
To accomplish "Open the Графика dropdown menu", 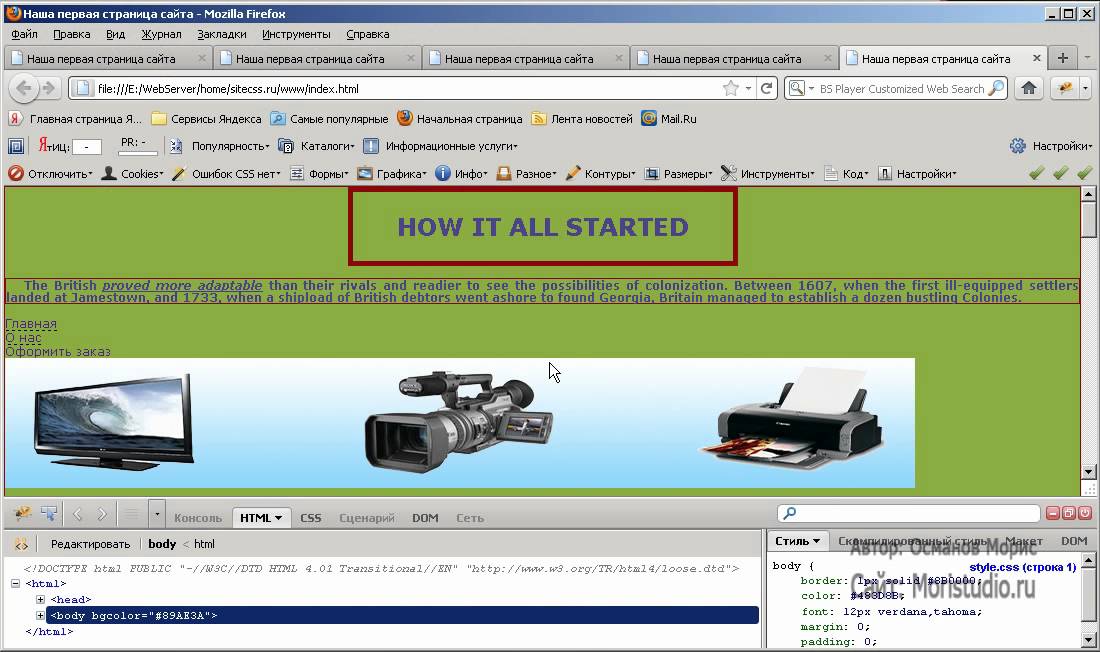I will [x=391, y=173].
